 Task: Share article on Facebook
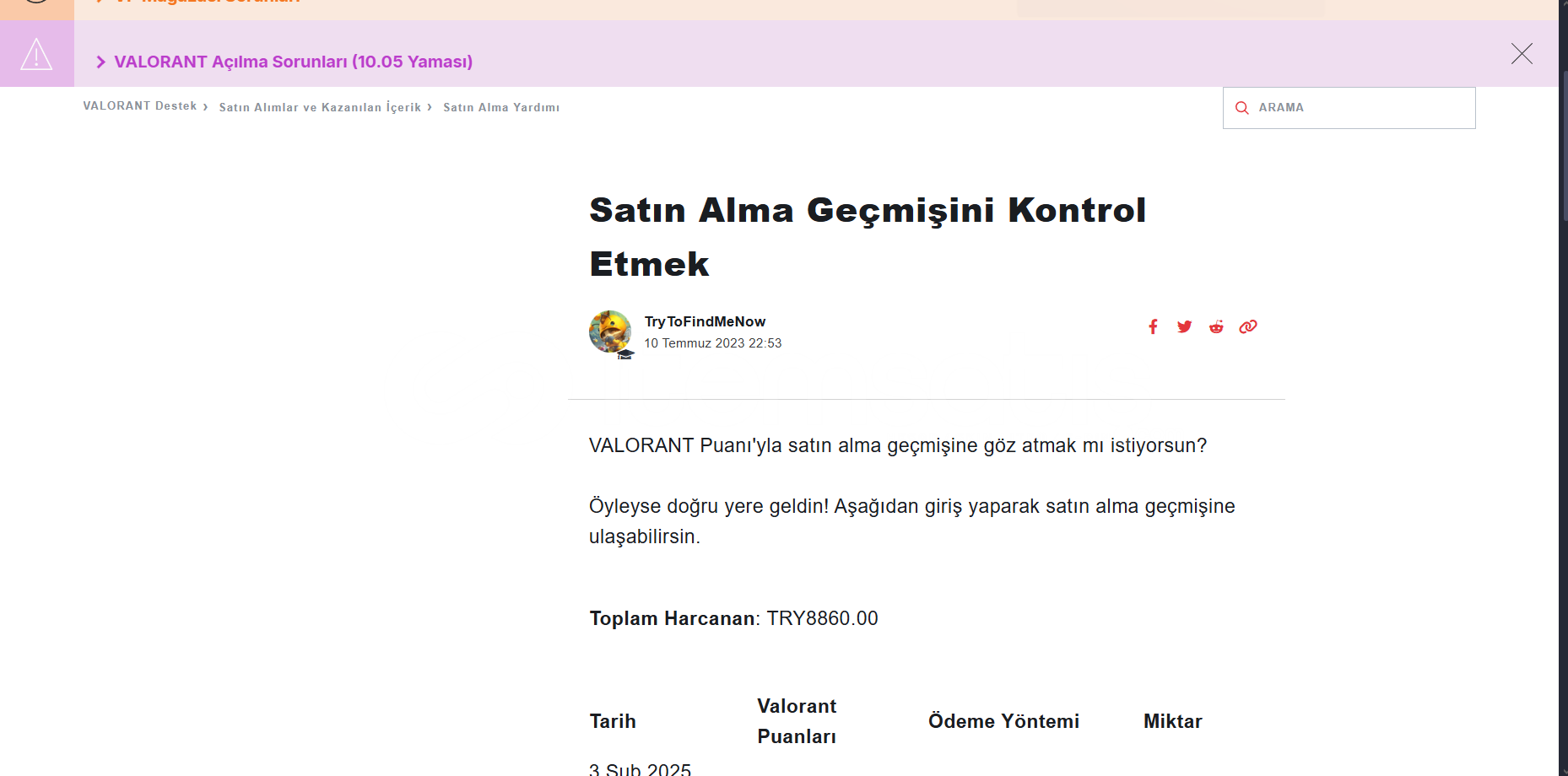pyautogui.click(x=1153, y=326)
